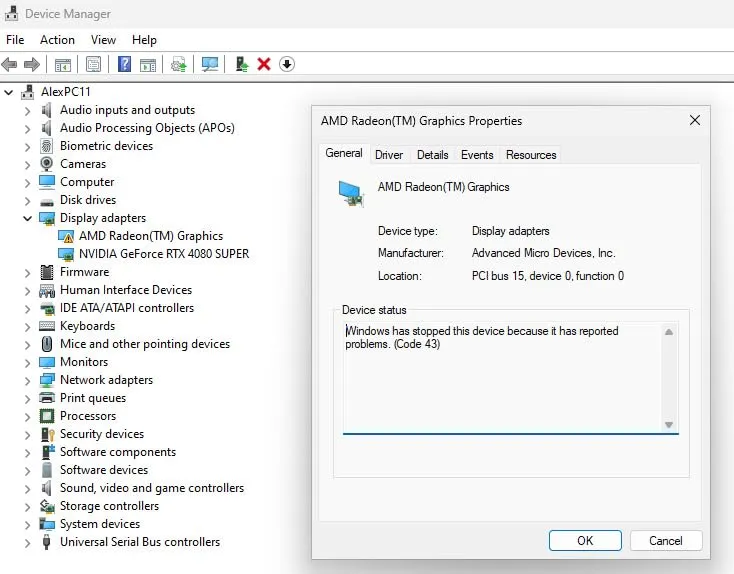Select the Computer tree item
The height and width of the screenshot is (574, 734).
tap(87, 182)
